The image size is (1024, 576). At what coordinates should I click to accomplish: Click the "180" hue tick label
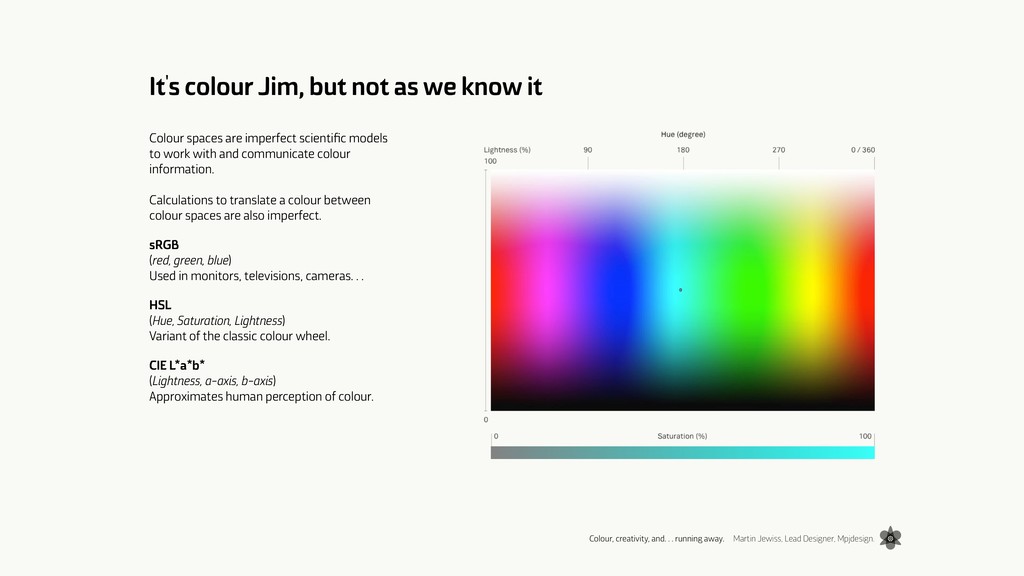pyautogui.click(x=683, y=150)
